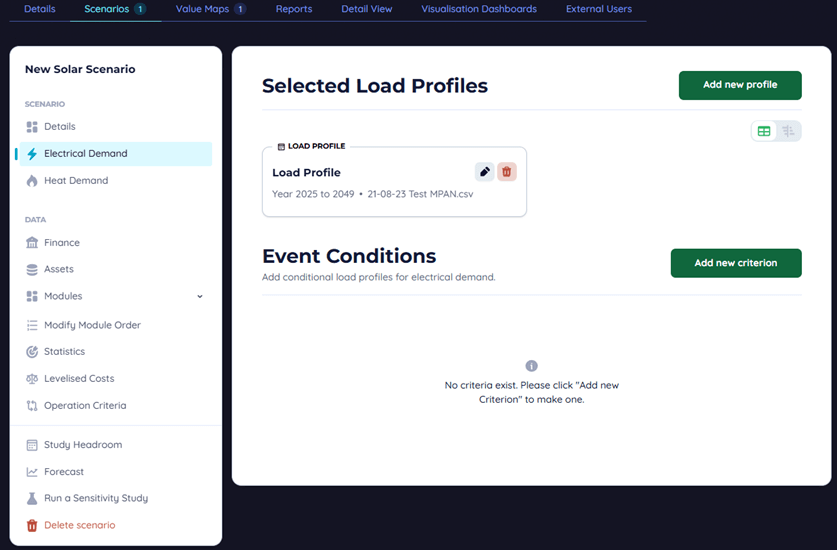Click the Load Profile card label icon

[x=281, y=146]
